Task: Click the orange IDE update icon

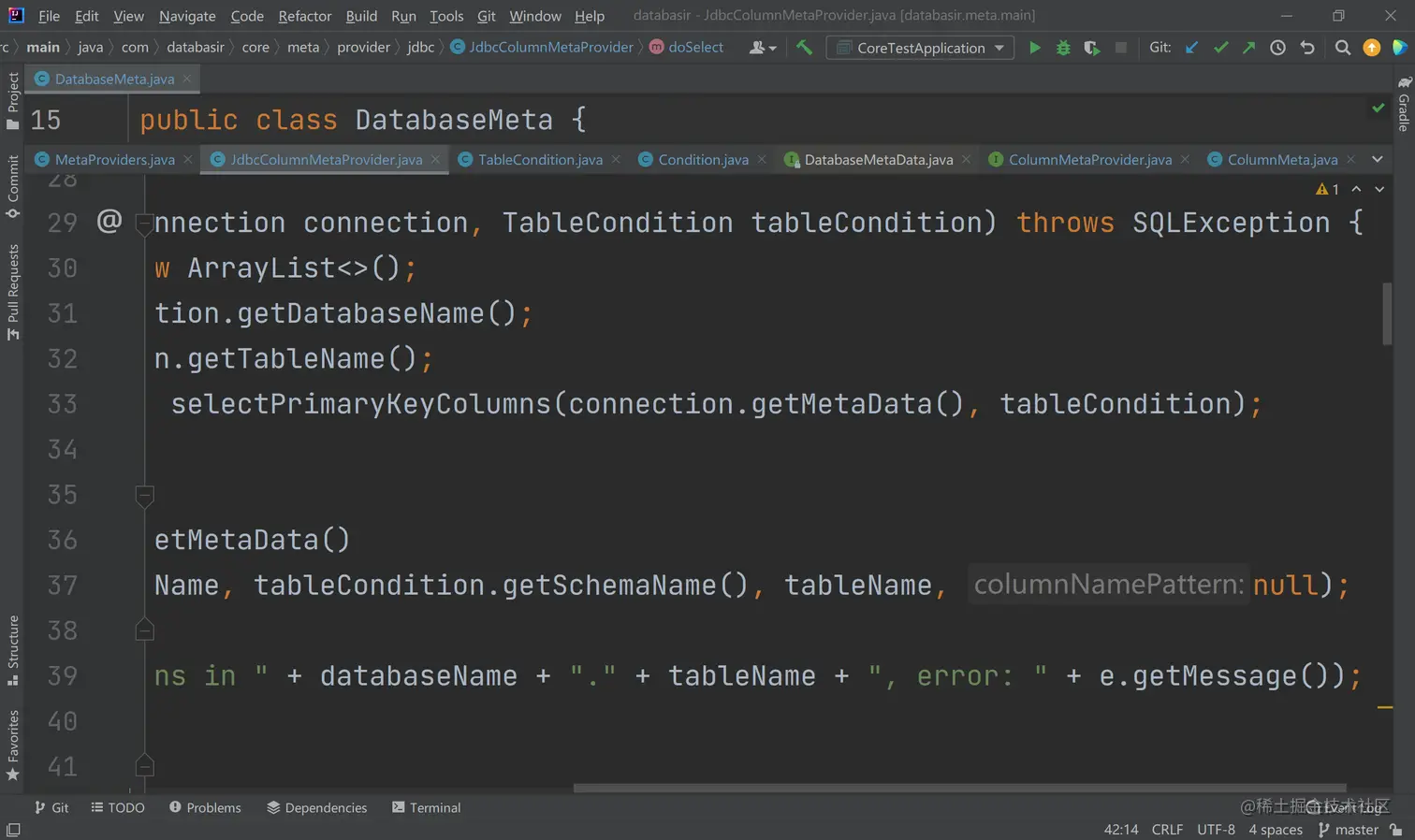Action: click(1371, 48)
